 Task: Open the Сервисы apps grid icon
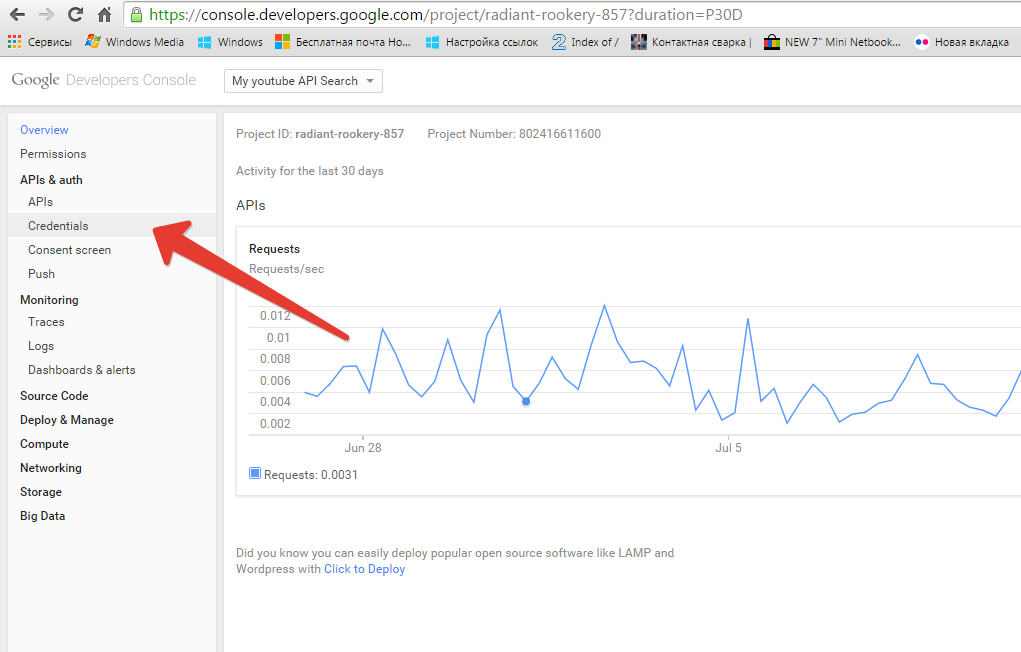pos(14,42)
